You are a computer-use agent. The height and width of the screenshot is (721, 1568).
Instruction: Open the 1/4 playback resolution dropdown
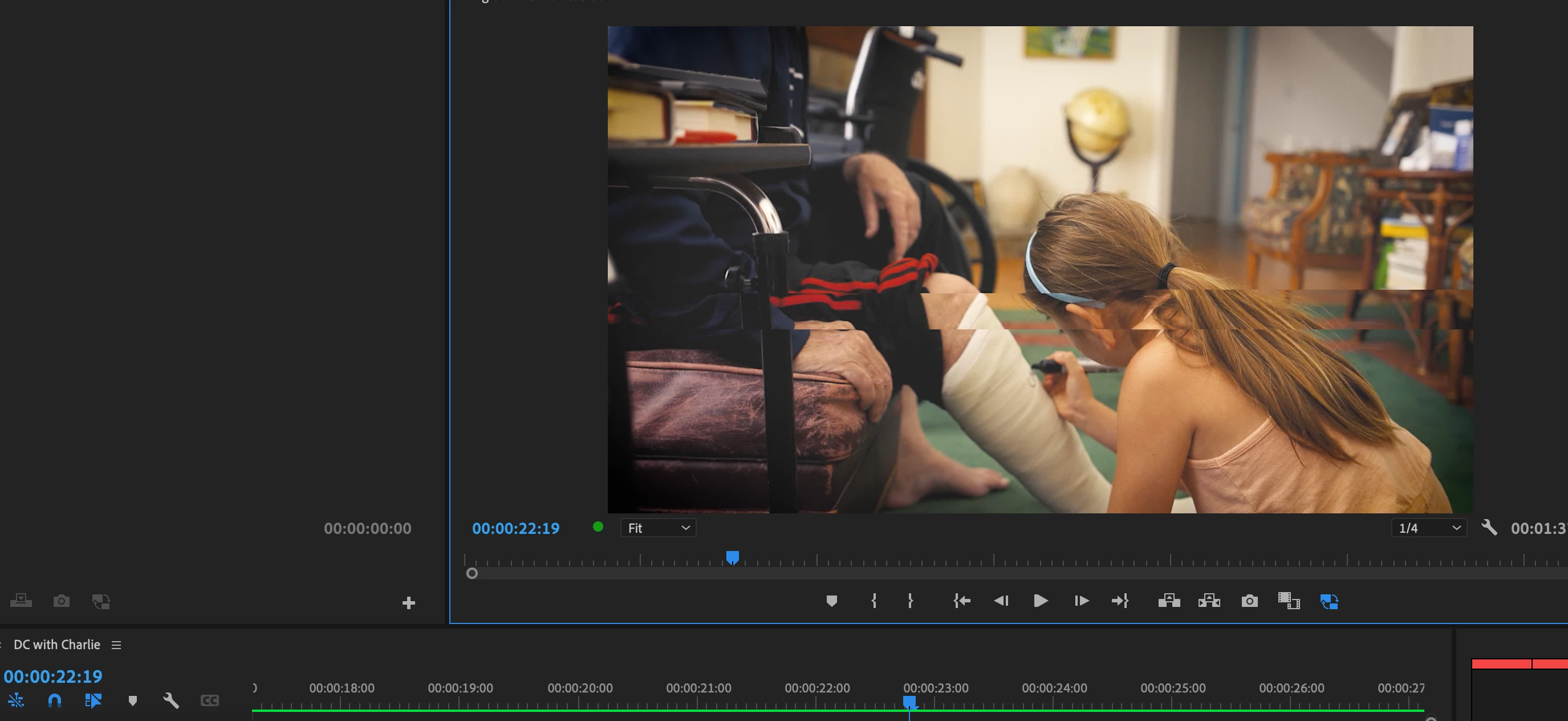pos(1429,528)
